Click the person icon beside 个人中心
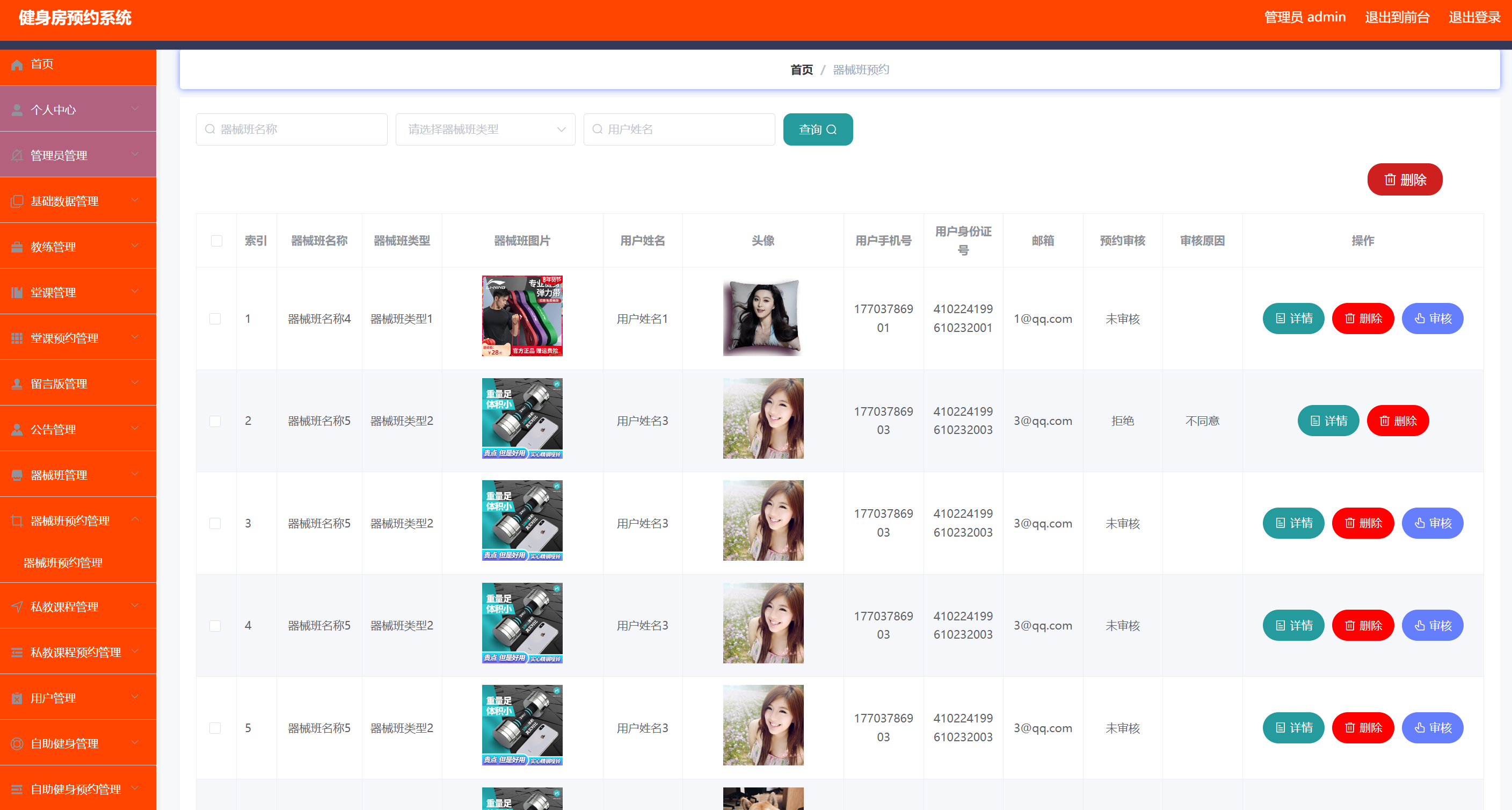Image resolution: width=1512 pixels, height=810 pixels. 17,110
